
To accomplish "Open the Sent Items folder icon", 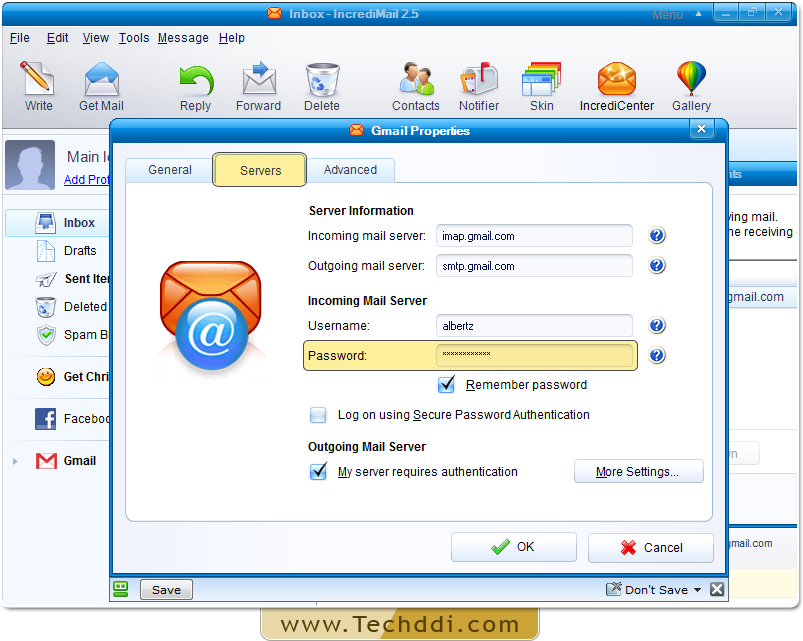I will (x=46, y=279).
